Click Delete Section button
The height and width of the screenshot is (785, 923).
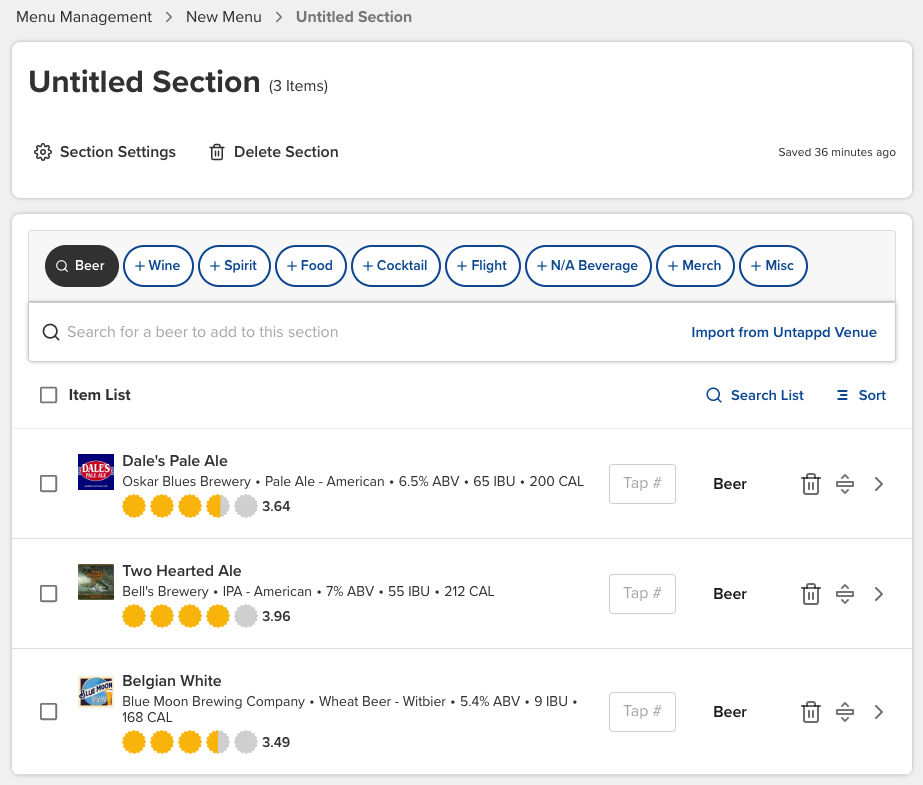point(274,152)
